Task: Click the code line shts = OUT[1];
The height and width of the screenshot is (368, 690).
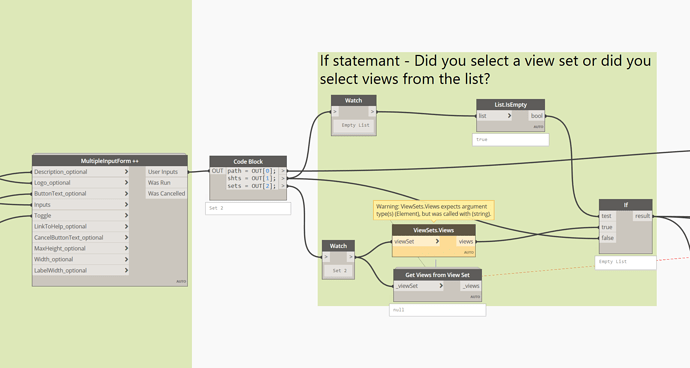Action: pyautogui.click(x=252, y=178)
